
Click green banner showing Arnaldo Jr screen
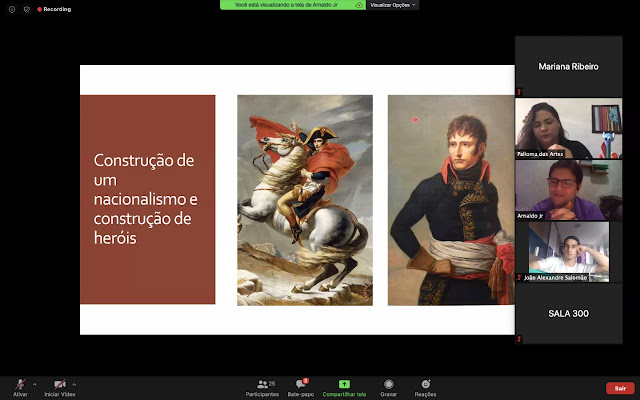coord(293,5)
